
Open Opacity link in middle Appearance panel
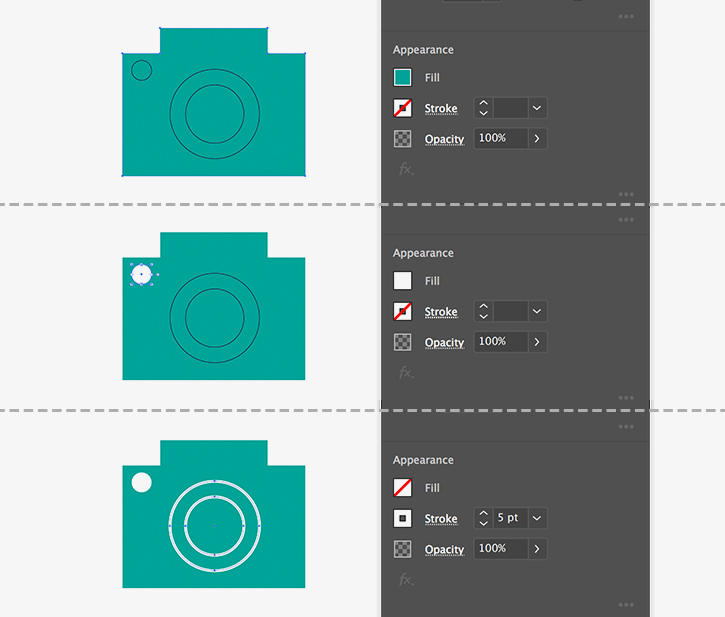click(x=444, y=343)
